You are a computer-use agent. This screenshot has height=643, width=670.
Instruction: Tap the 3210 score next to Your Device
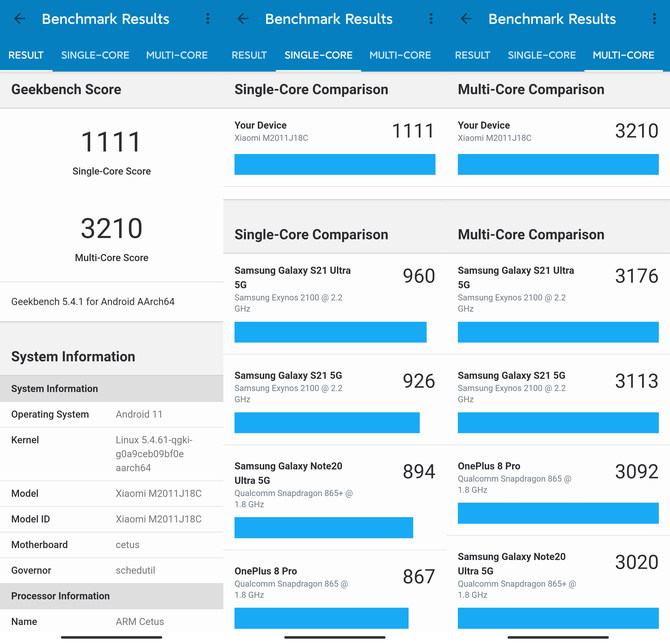[x=636, y=131]
